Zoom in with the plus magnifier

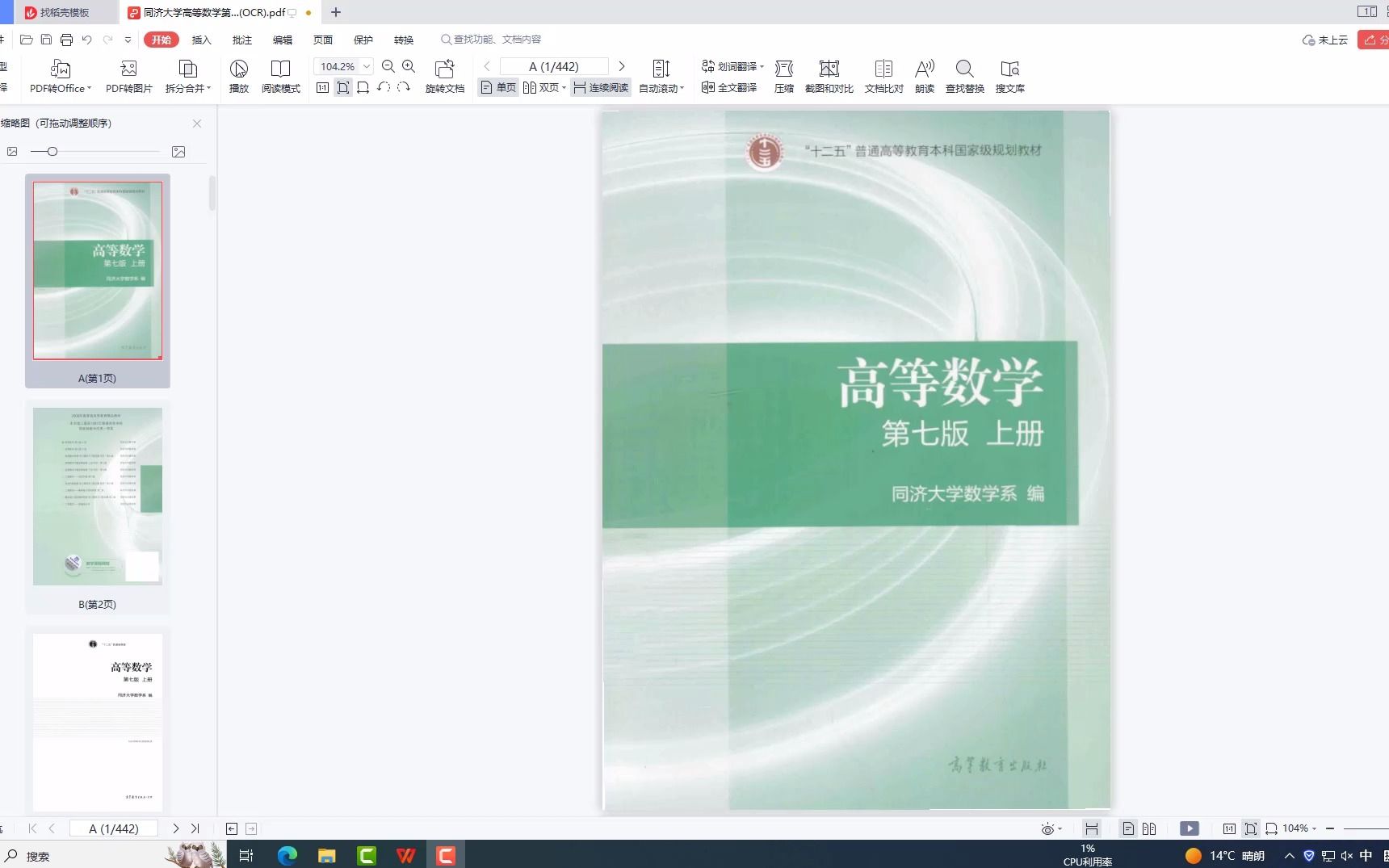tap(409, 66)
